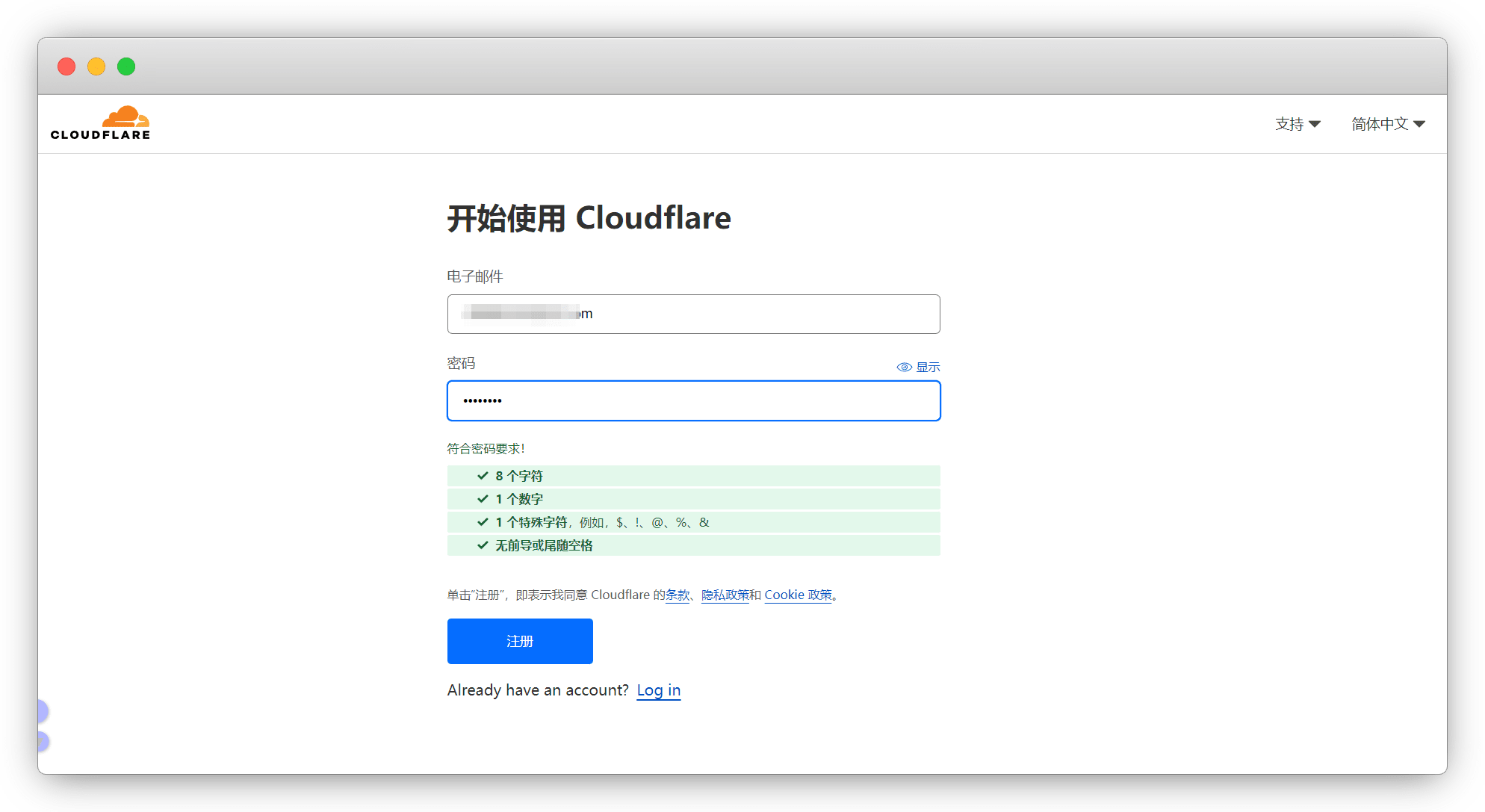Toggle password visibility with the eye icon
Image resolution: width=1485 pixels, height=812 pixels.
(904, 367)
